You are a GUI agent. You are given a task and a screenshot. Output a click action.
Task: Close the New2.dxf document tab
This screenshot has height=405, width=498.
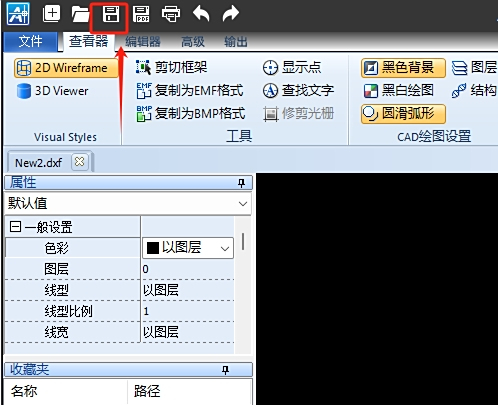pos(80,162)
